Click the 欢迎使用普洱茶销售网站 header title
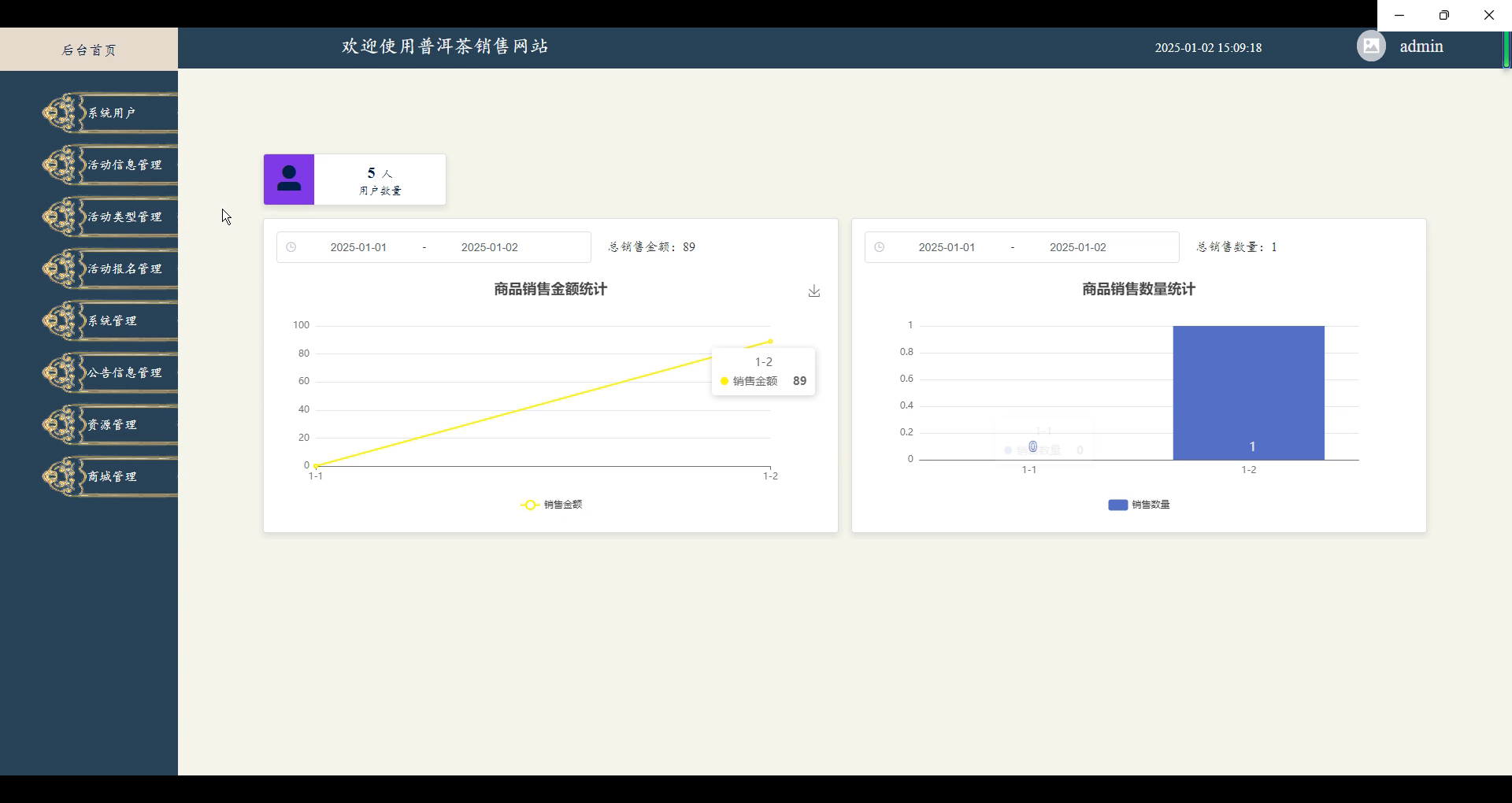 click(x=445, y=46)
